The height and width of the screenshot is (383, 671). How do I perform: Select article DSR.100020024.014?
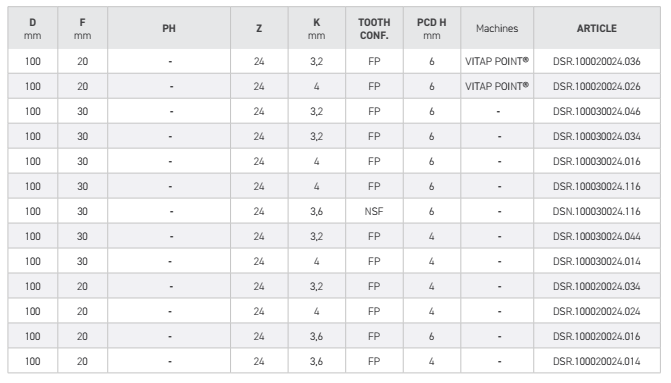click(x=597, y=361)
